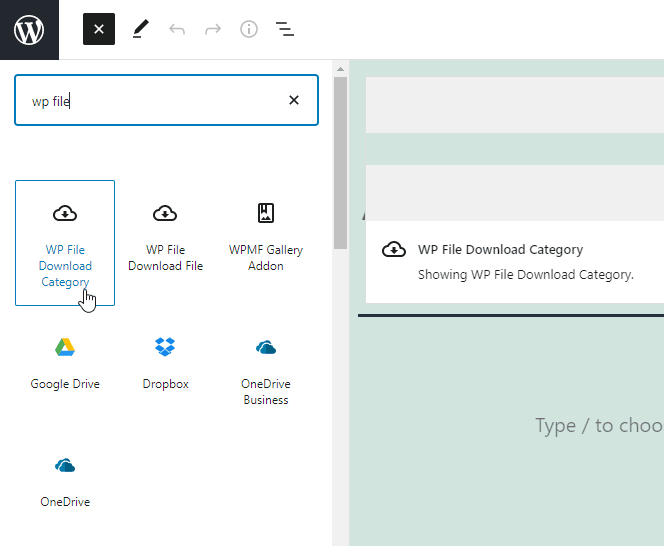664x546 pixels.
Task: Add the OneDrive Business block
Action: [x=265, y=370]
